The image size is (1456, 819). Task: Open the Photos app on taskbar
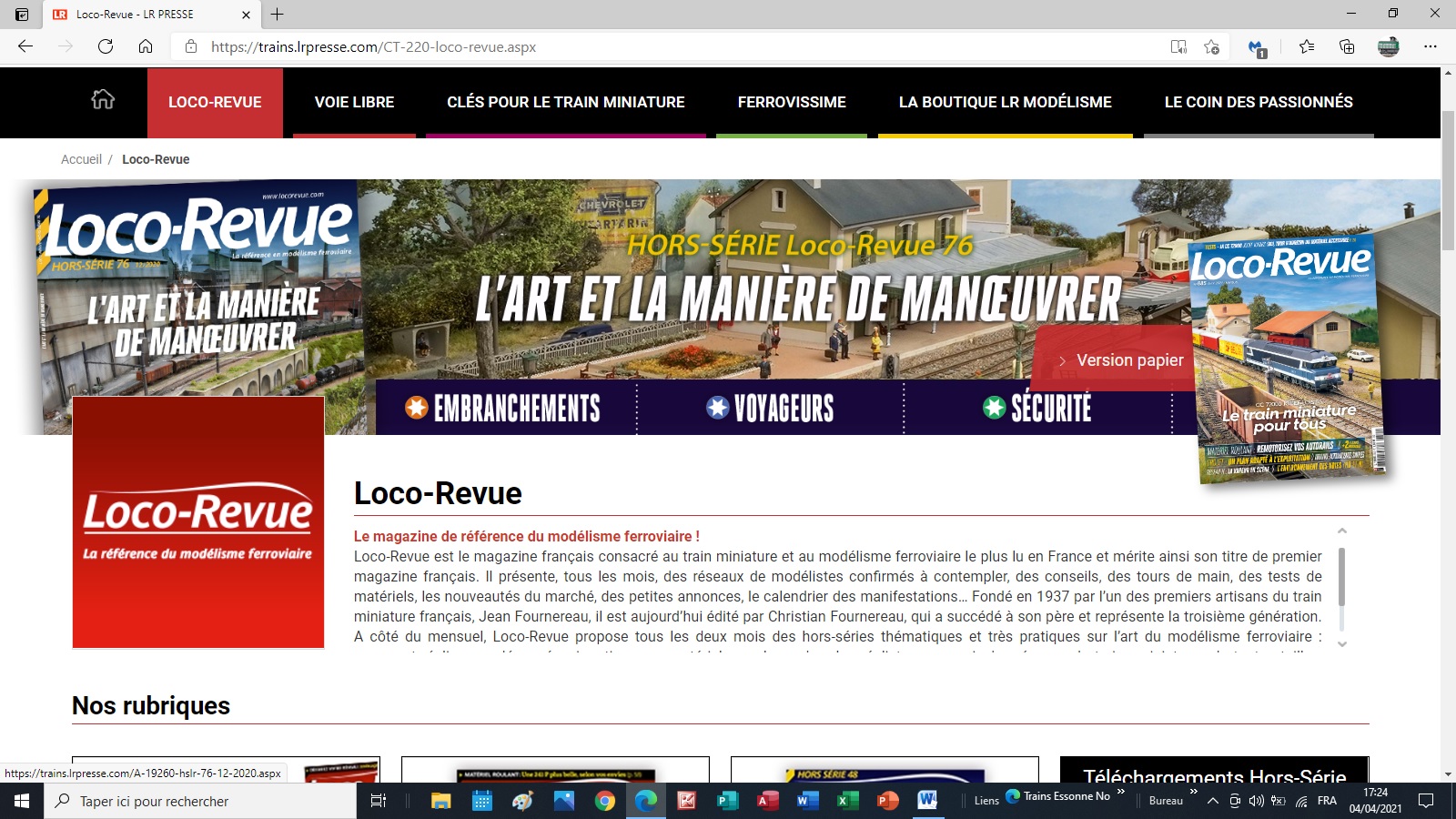pos(564,801)
